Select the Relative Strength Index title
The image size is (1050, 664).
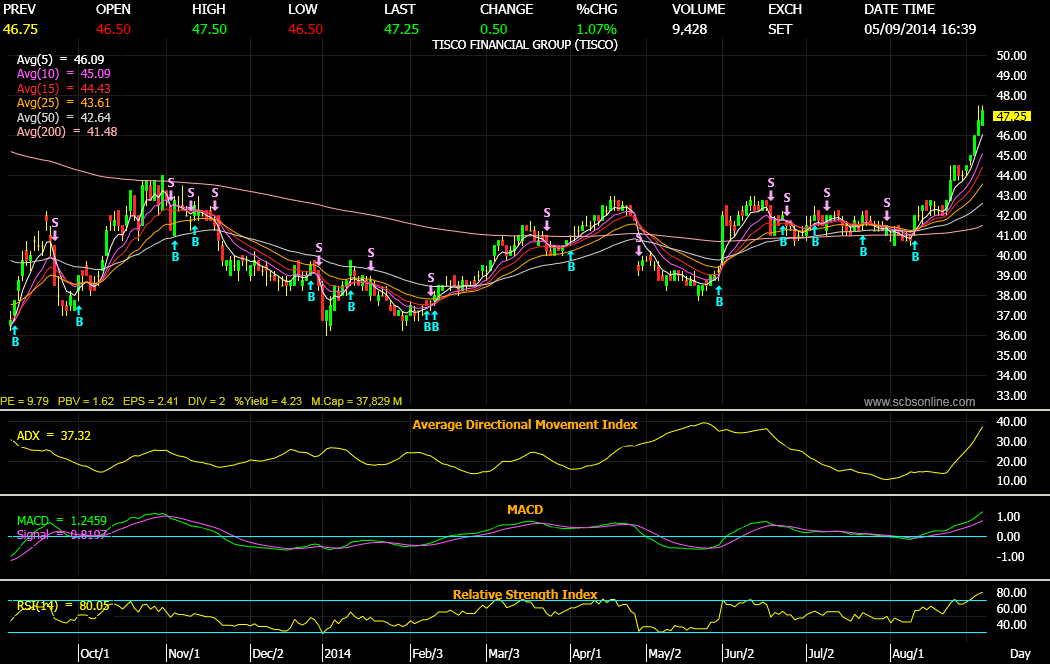[525, 594]
